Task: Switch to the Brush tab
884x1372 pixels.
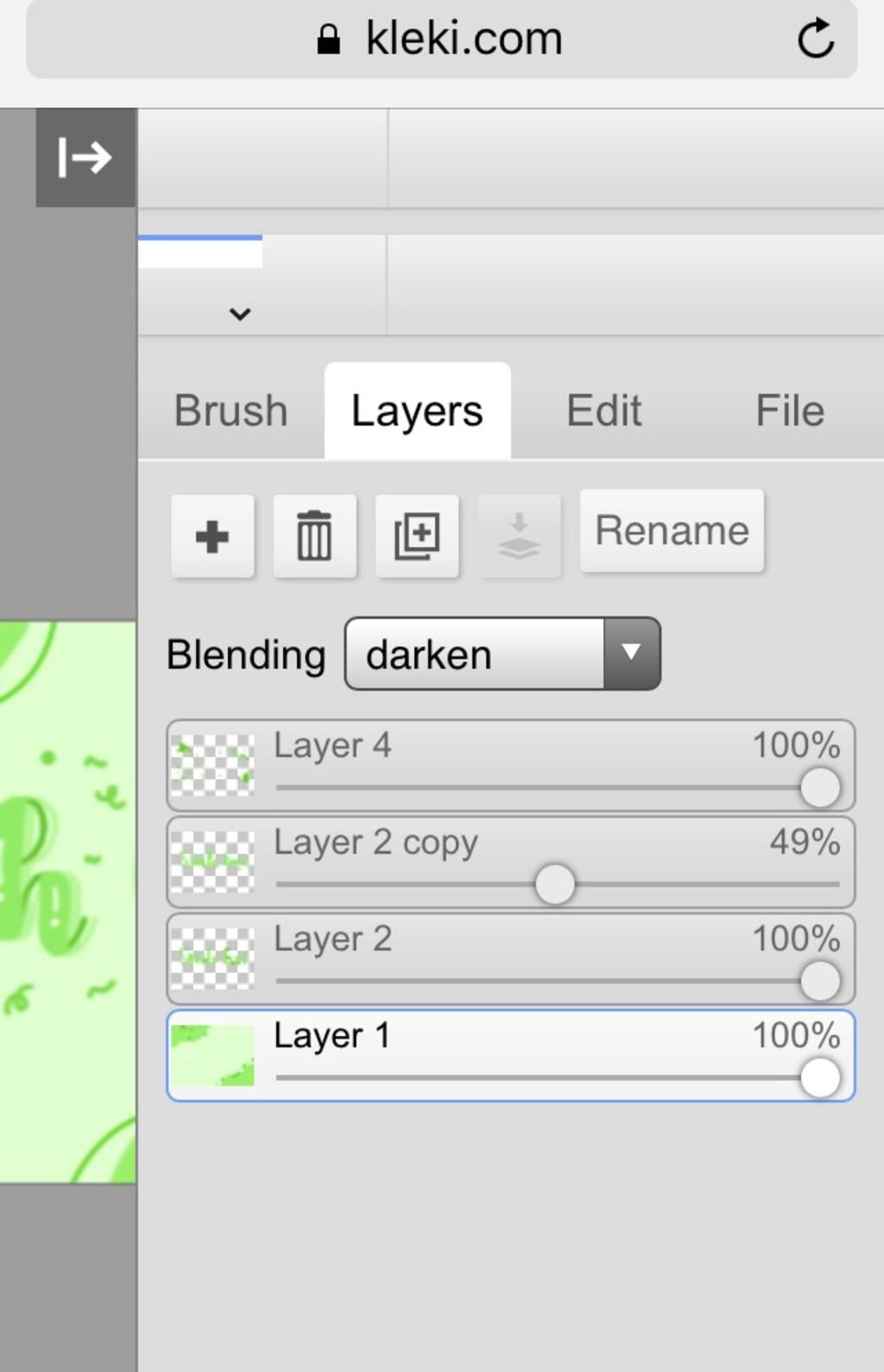Action: pos(230,411)
